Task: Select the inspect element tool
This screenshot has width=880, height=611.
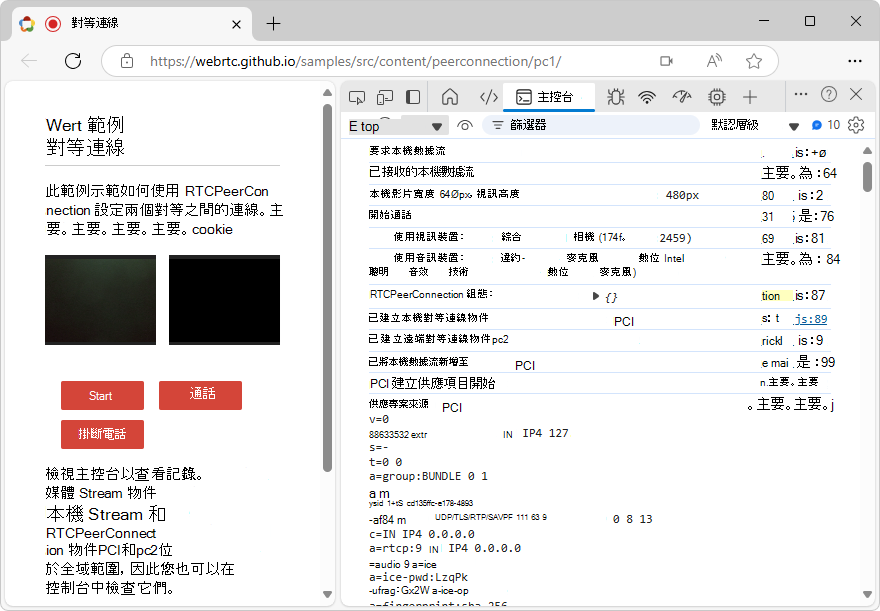Action: coord(357,98)
